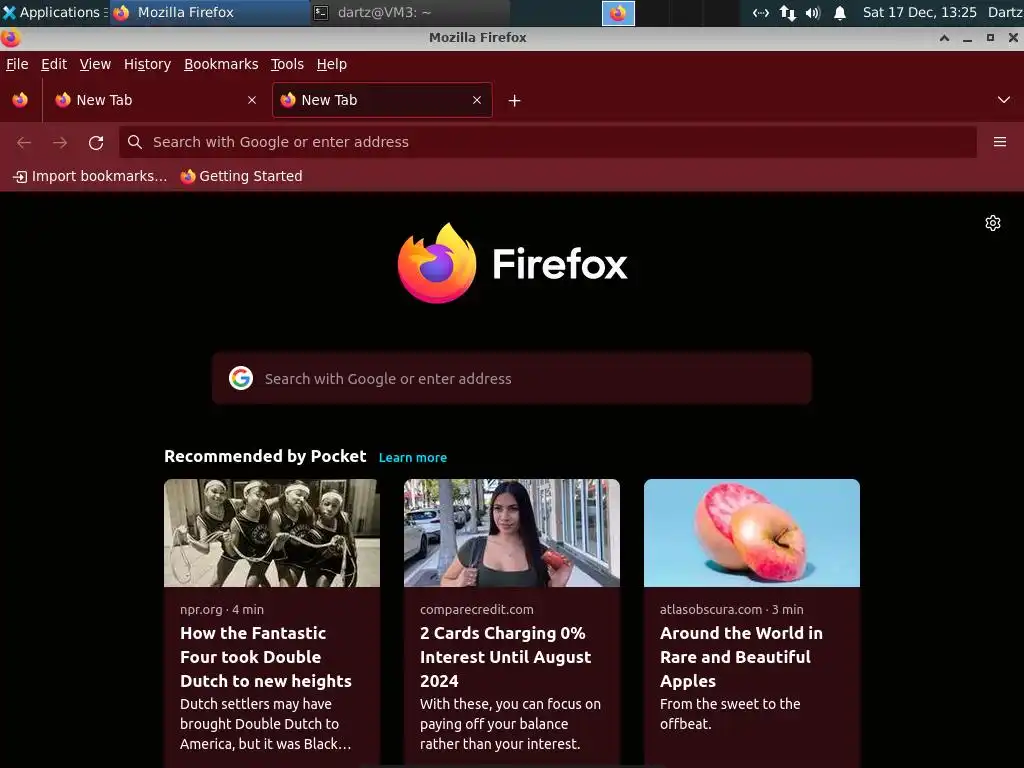Click the Google logo in search box
This screenshot has height=768, width=1024.
241,378
